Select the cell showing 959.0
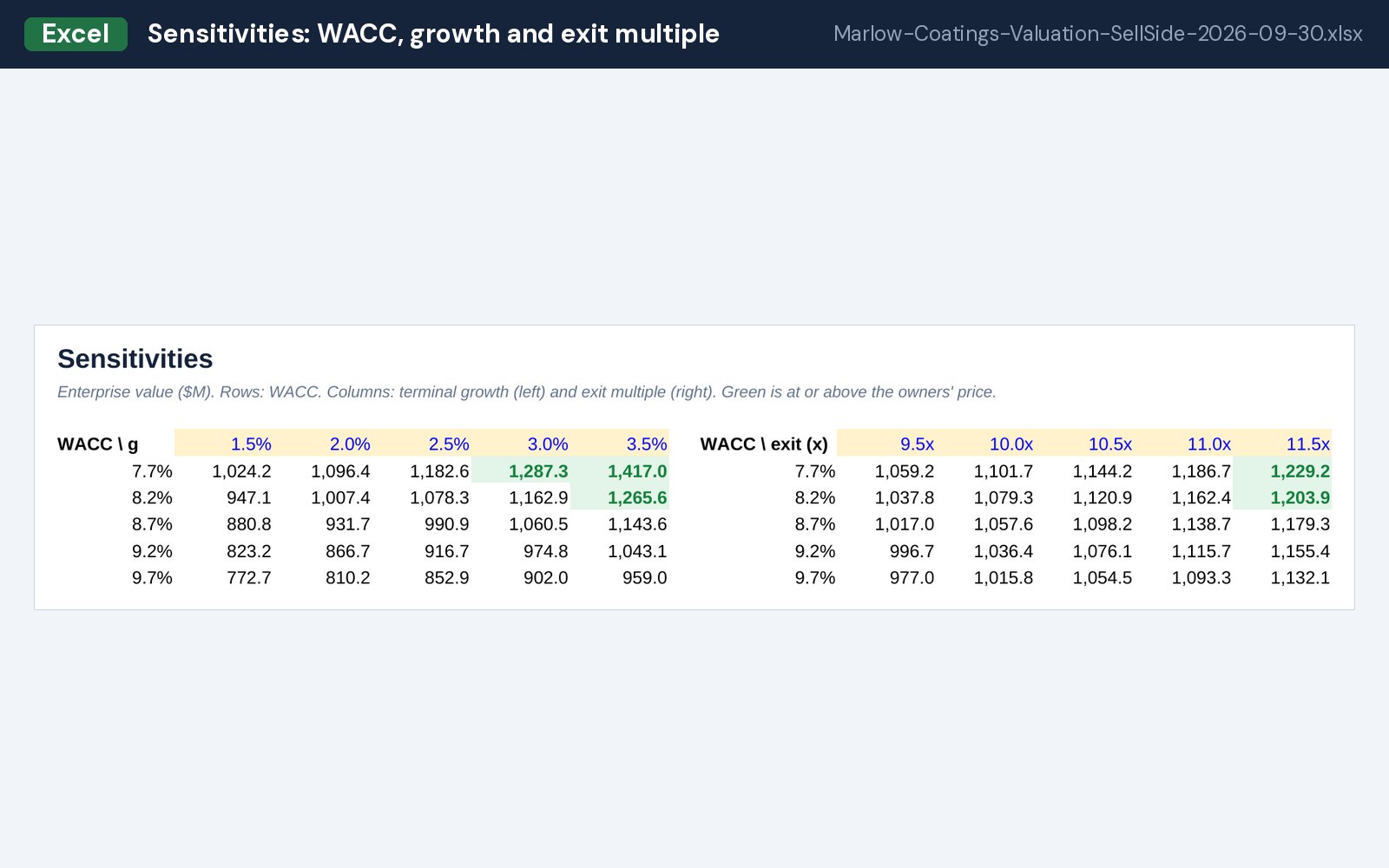The image size is (1389, 868). pyautogui.click(x=645, y=578)
